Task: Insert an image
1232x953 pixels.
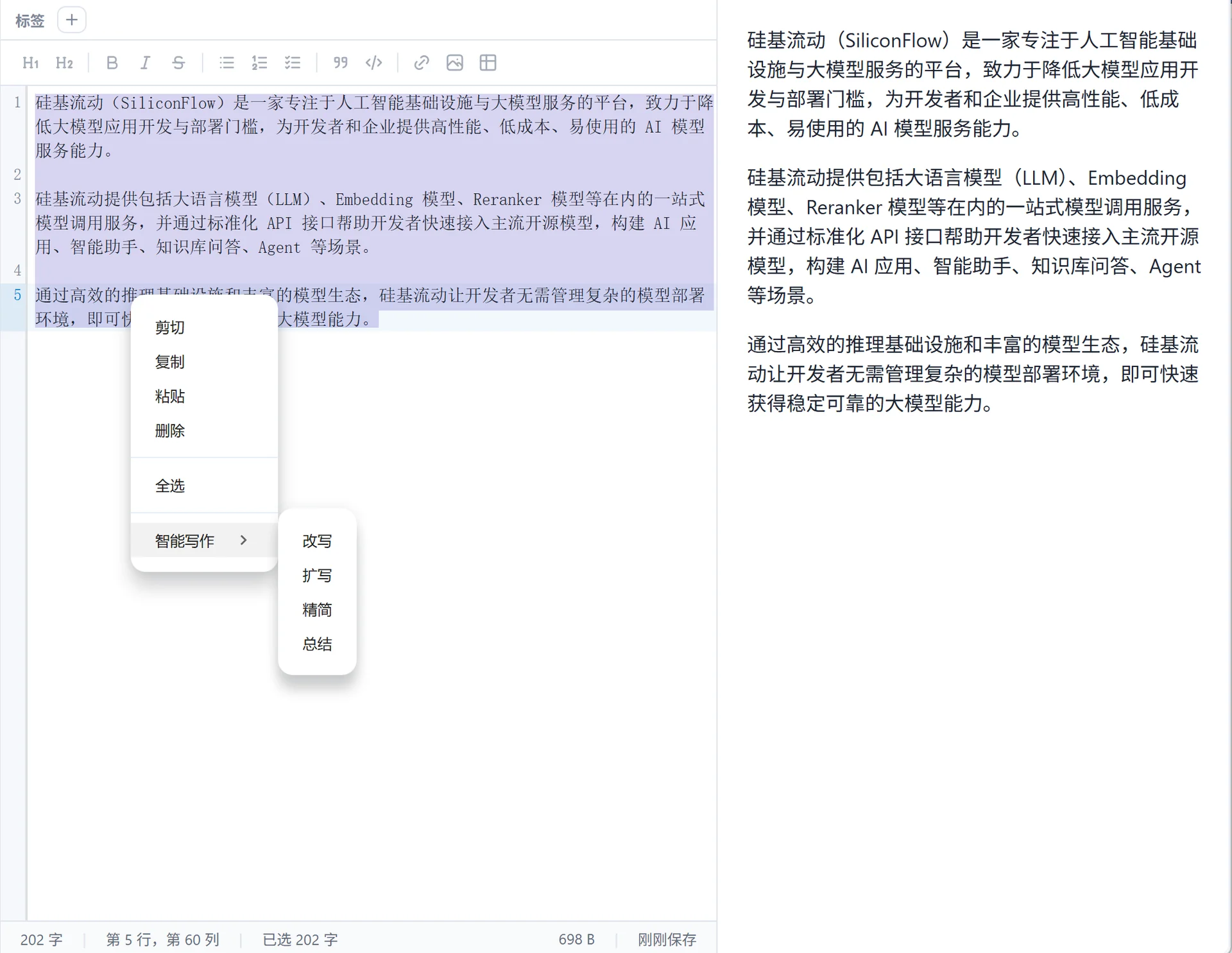Action: [455, 63]
